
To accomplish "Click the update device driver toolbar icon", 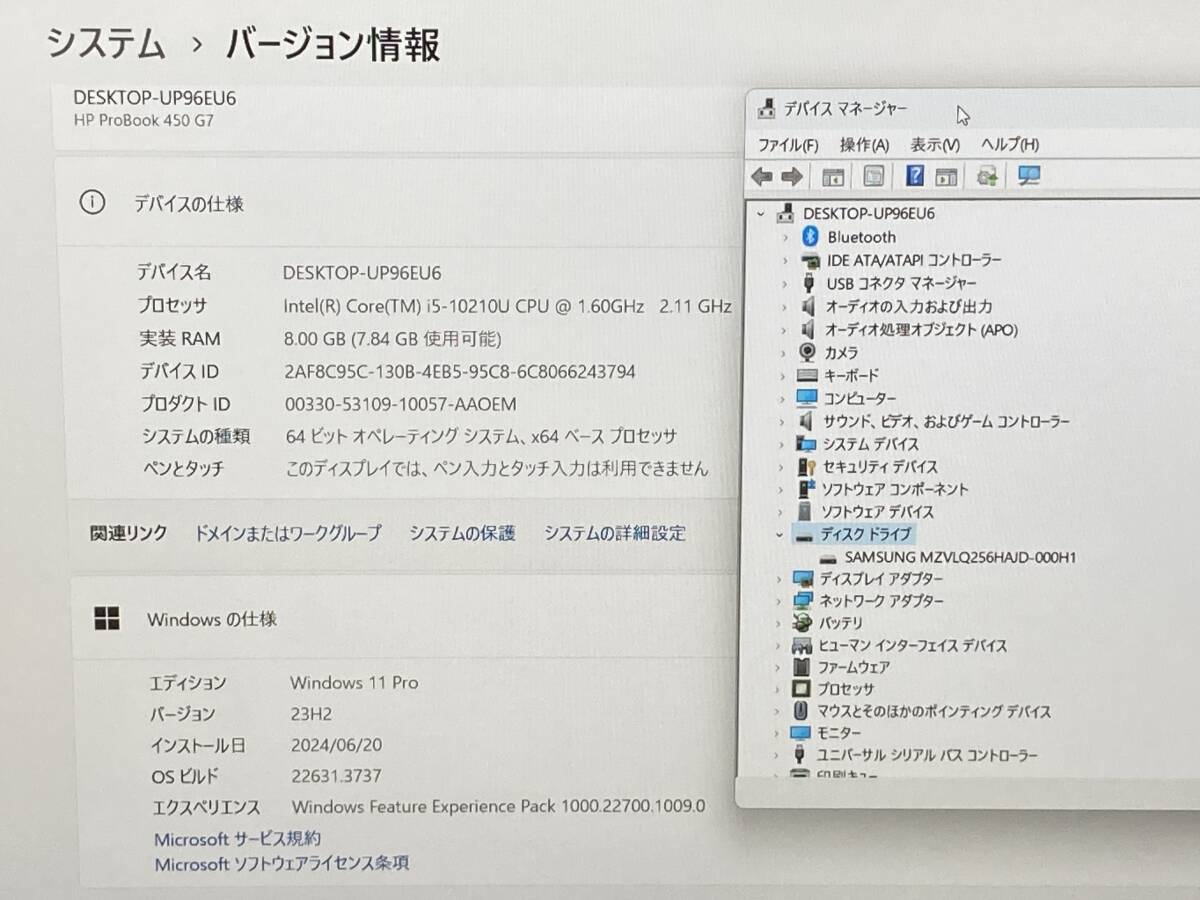I will click(988, 177).
